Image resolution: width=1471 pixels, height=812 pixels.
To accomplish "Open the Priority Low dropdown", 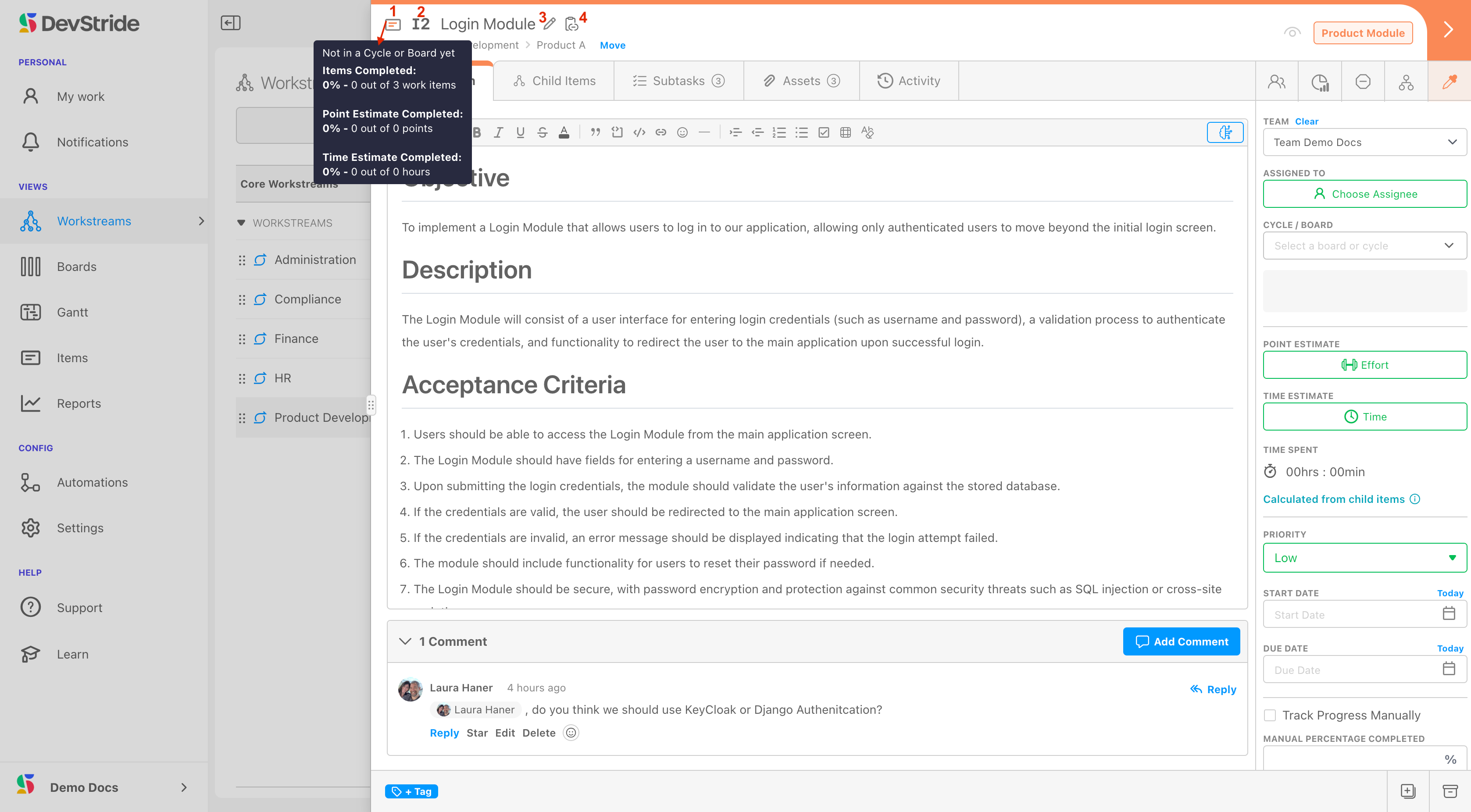I will [1364, 558].
